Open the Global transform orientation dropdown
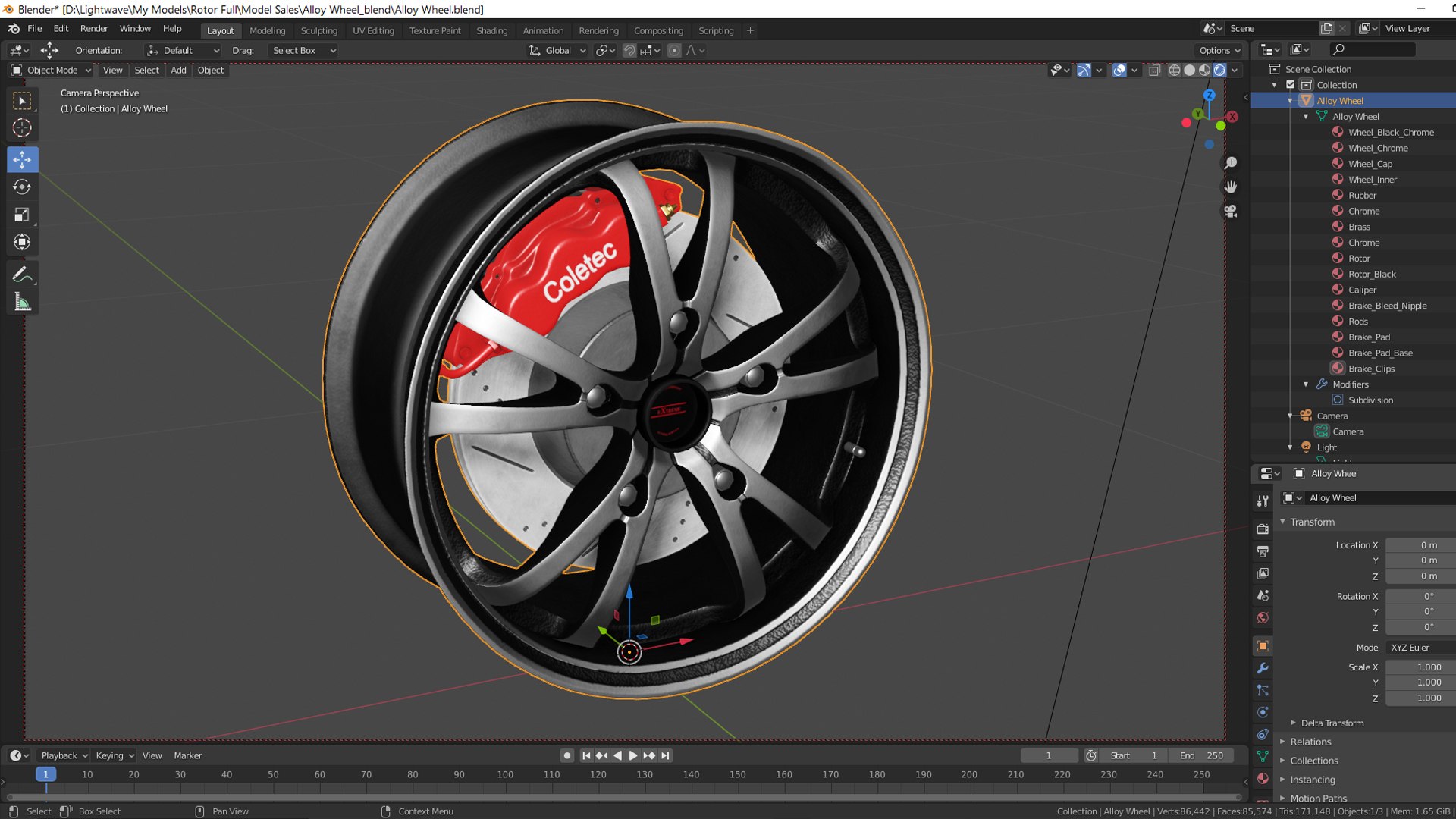Viewport: 1456px width, 819px height. click(x=557, y=50)
